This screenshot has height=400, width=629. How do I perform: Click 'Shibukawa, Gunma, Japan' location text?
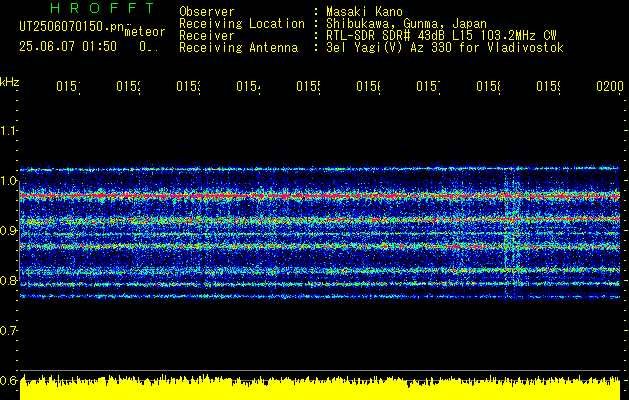point(406,24)
